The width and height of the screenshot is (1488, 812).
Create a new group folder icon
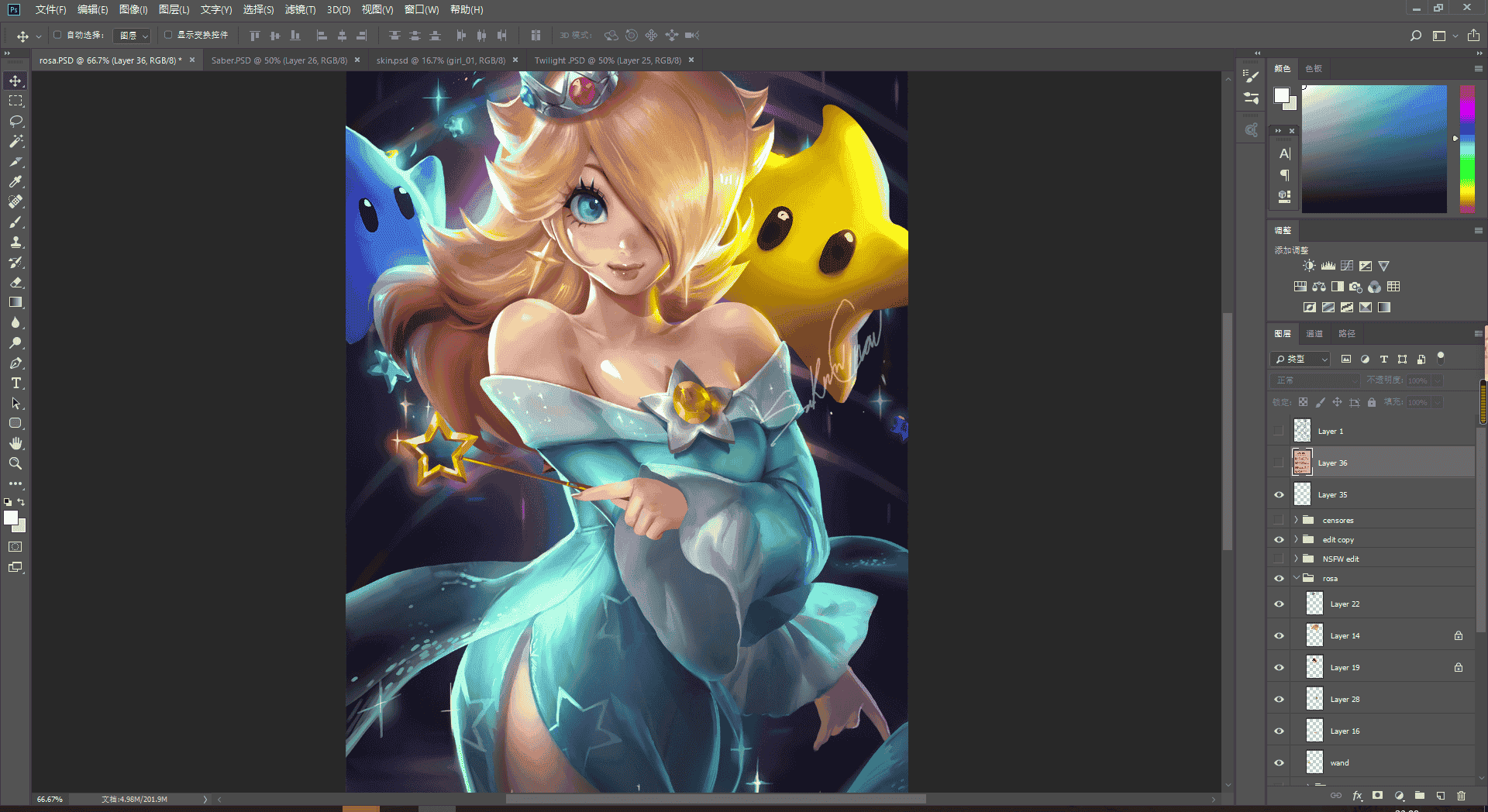point(1420,796)
